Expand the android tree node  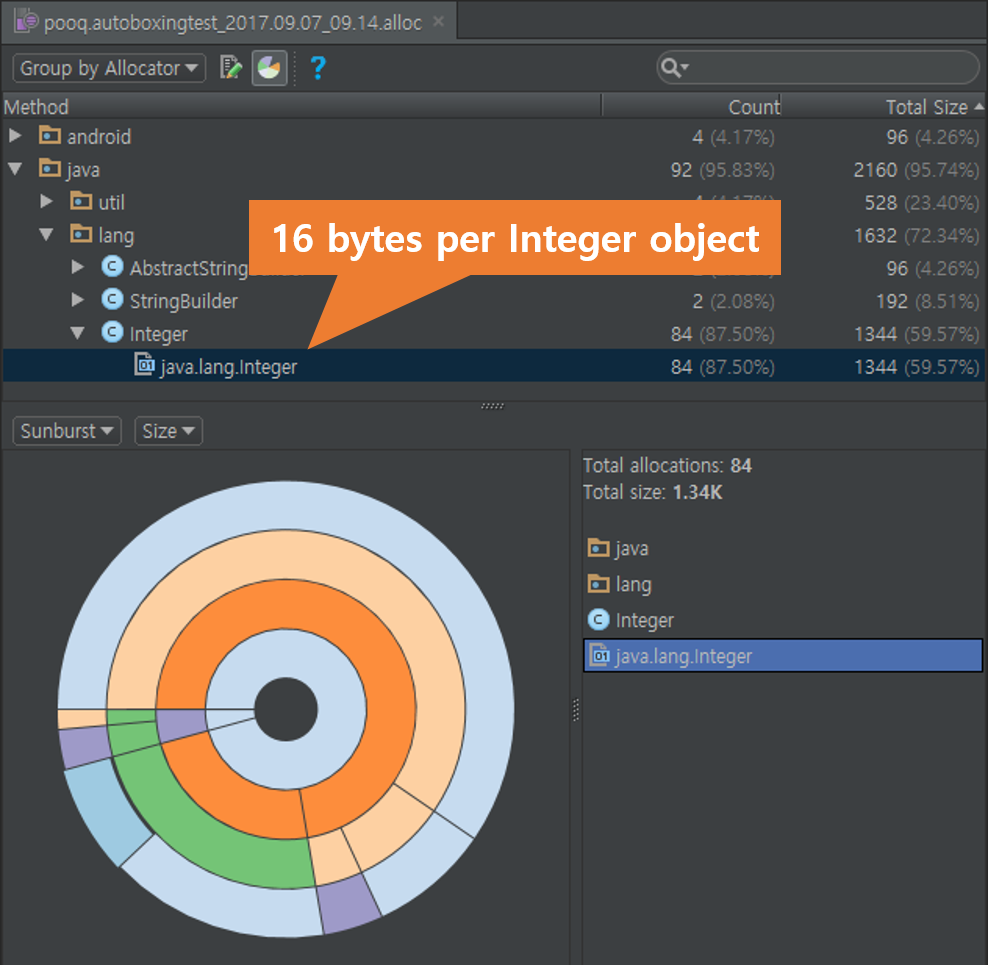(x=15, y=136)
